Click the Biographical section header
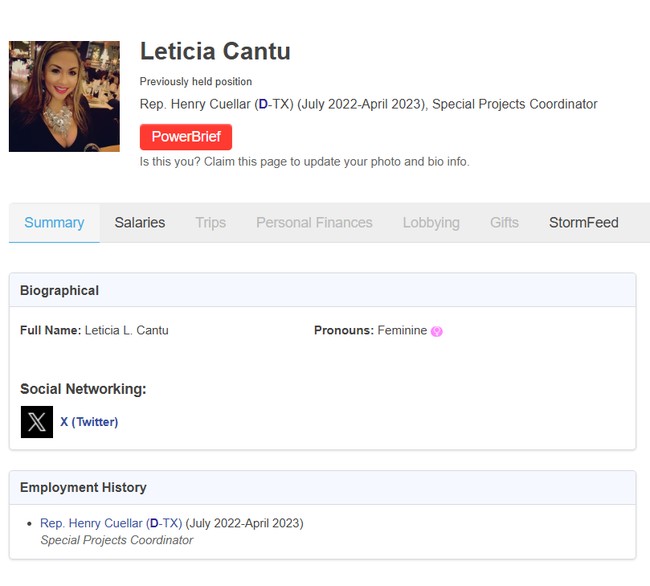 coord(59,291)
